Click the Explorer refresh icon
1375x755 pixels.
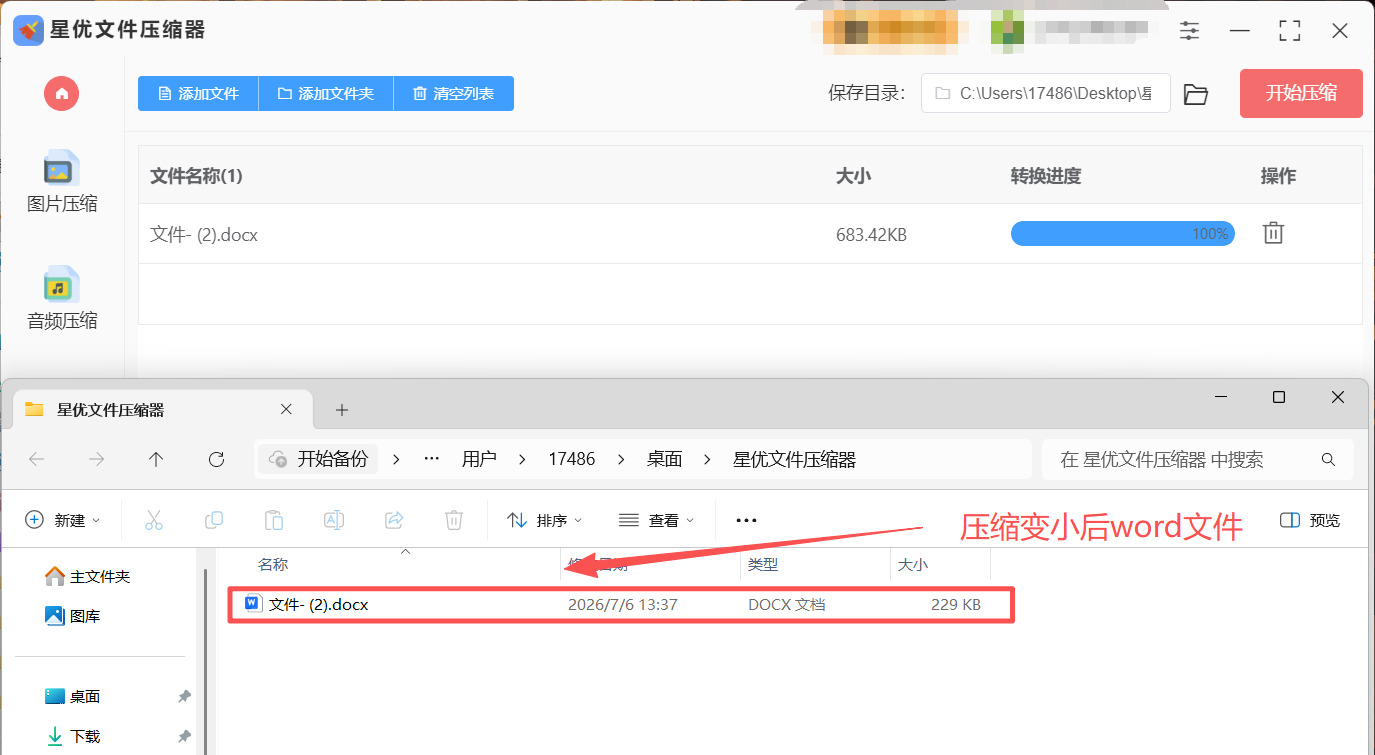pos(216,459)
